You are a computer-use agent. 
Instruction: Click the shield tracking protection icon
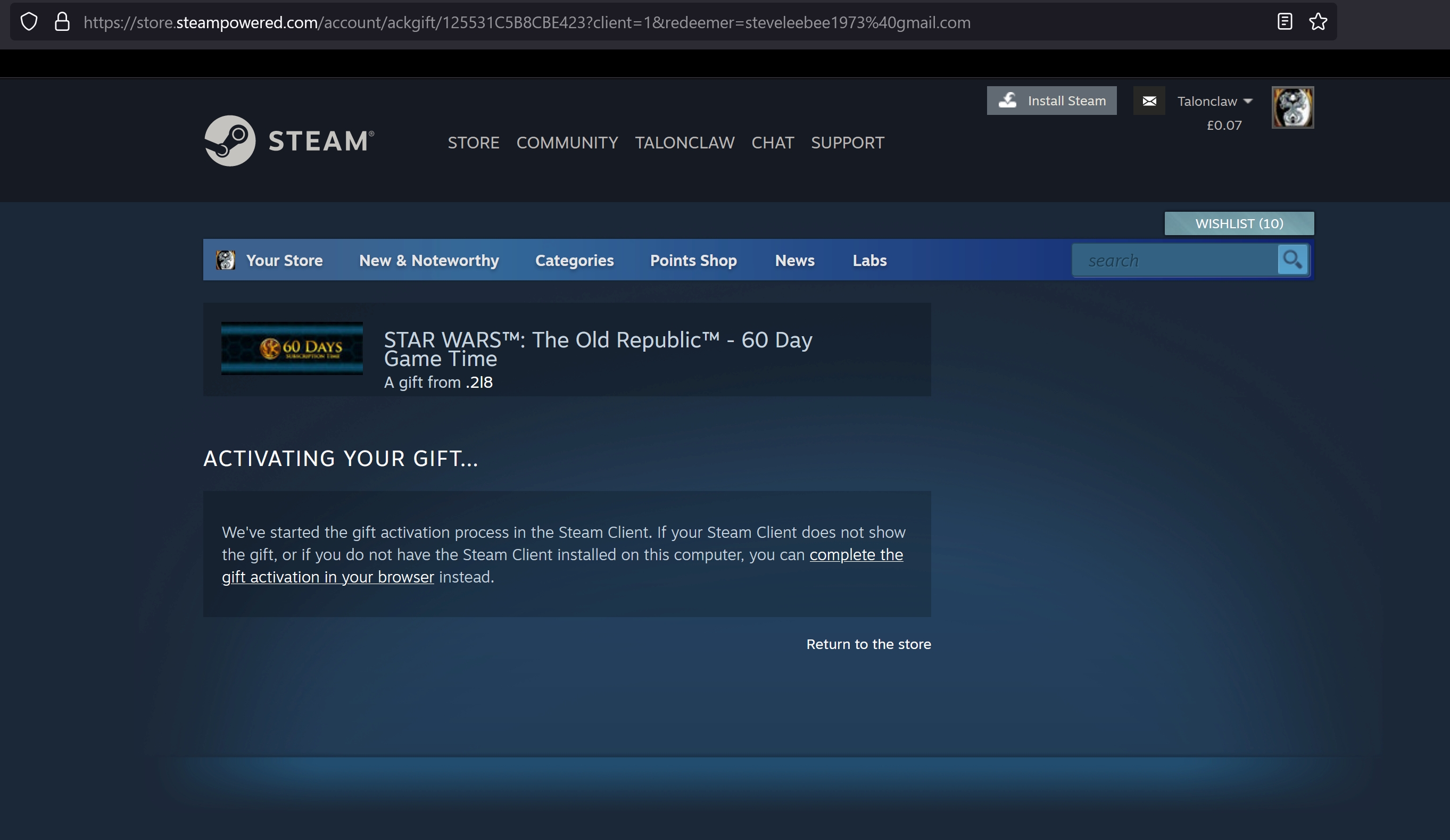[x=29, y=22]
